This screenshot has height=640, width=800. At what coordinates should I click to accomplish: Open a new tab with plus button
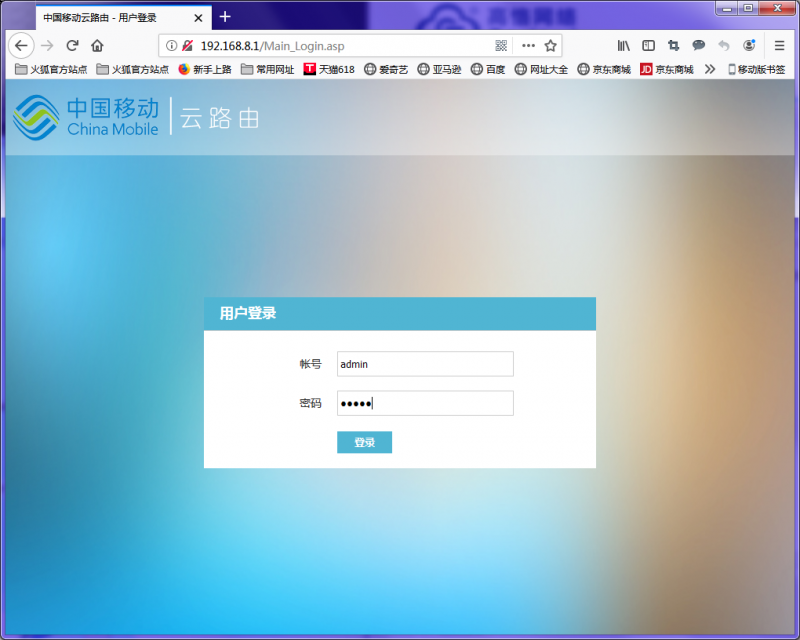(225, 17)
